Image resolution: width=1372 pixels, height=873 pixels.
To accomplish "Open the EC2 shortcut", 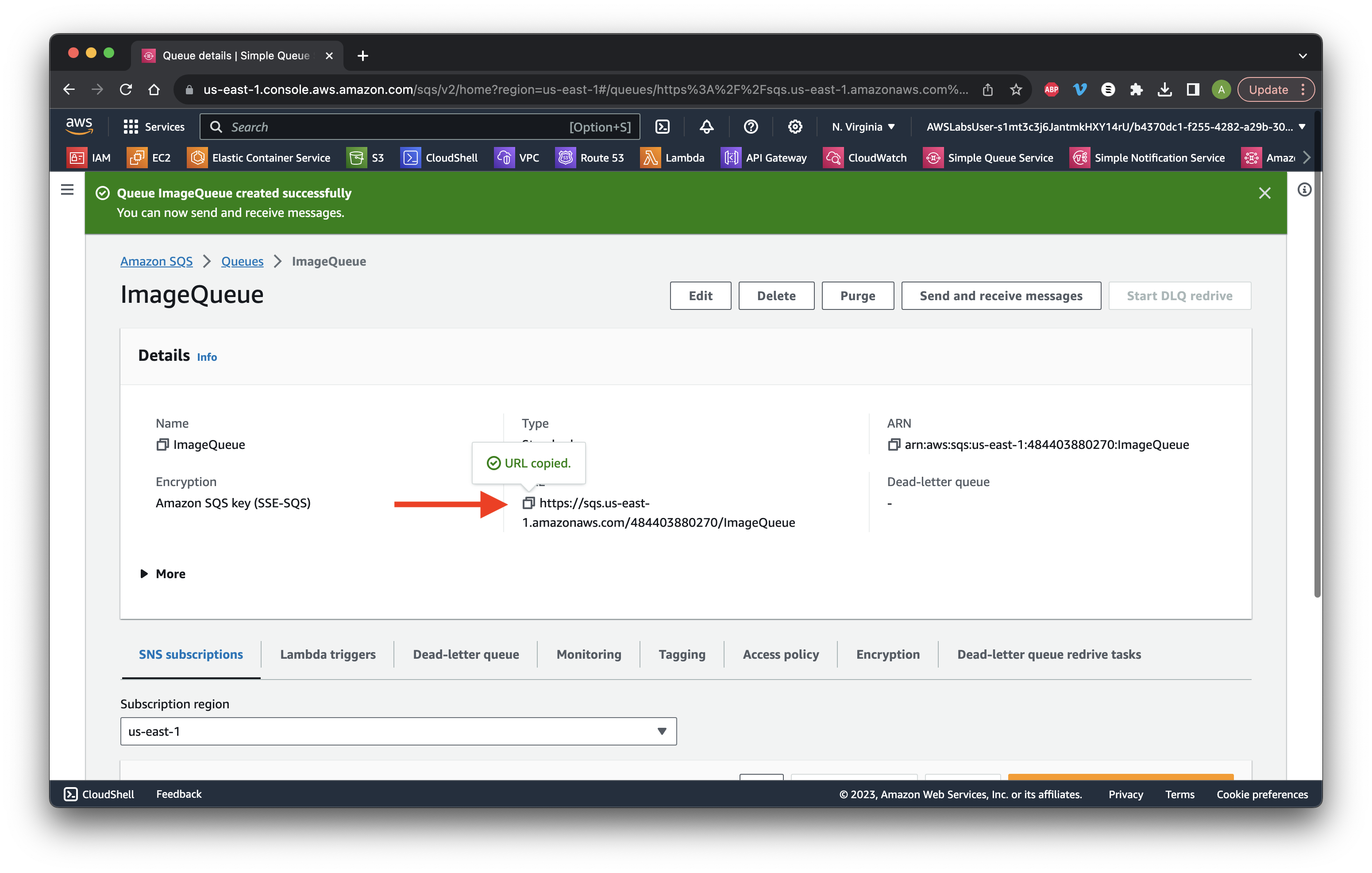I will click(x=149, y=157).
